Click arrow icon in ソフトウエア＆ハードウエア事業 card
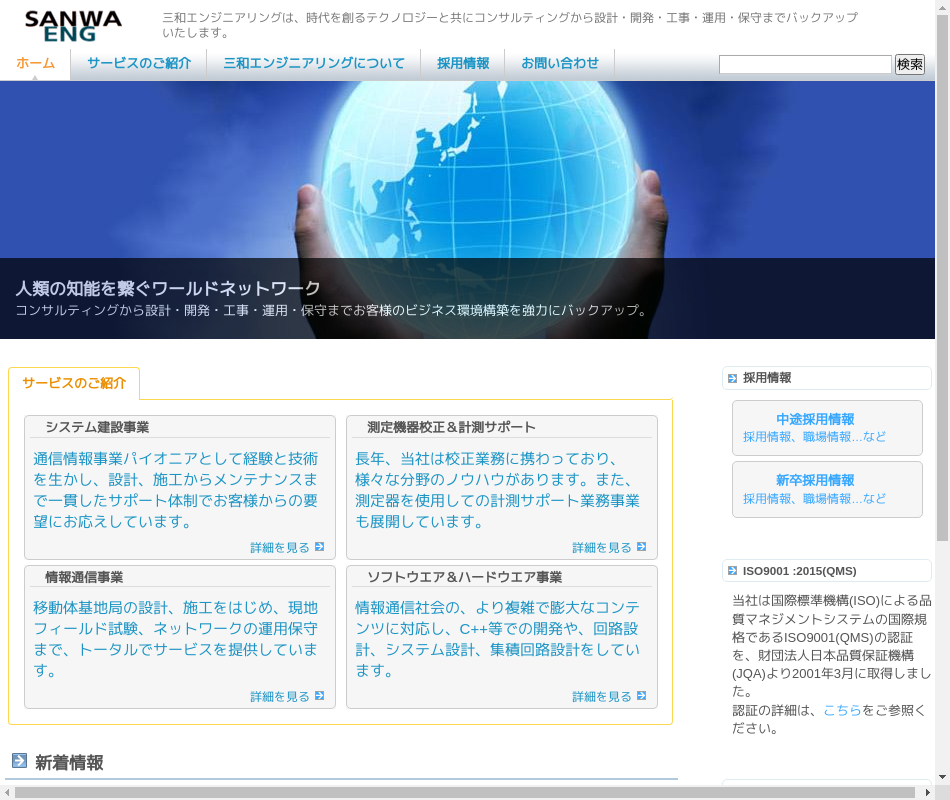 (641, 696)
